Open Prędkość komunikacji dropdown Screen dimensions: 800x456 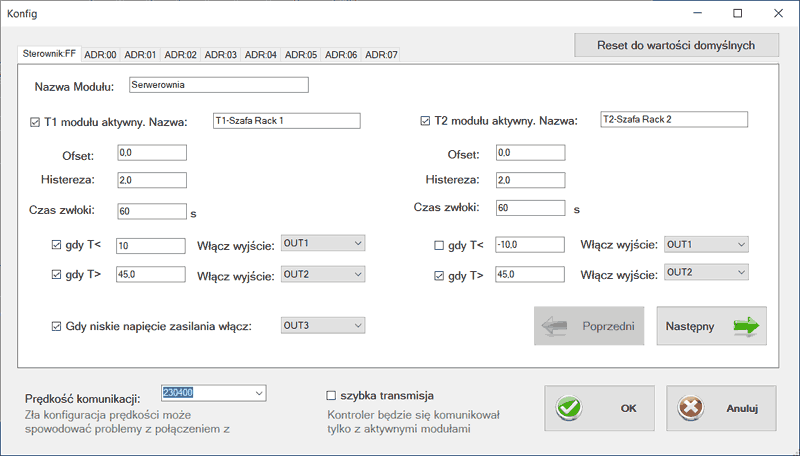(x=258, y=393)
